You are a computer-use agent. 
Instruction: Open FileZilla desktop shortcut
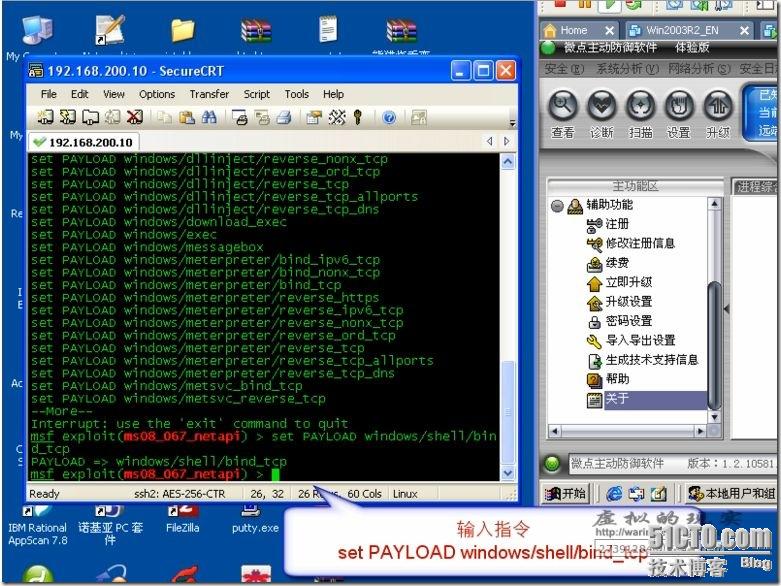pos(183,519)
